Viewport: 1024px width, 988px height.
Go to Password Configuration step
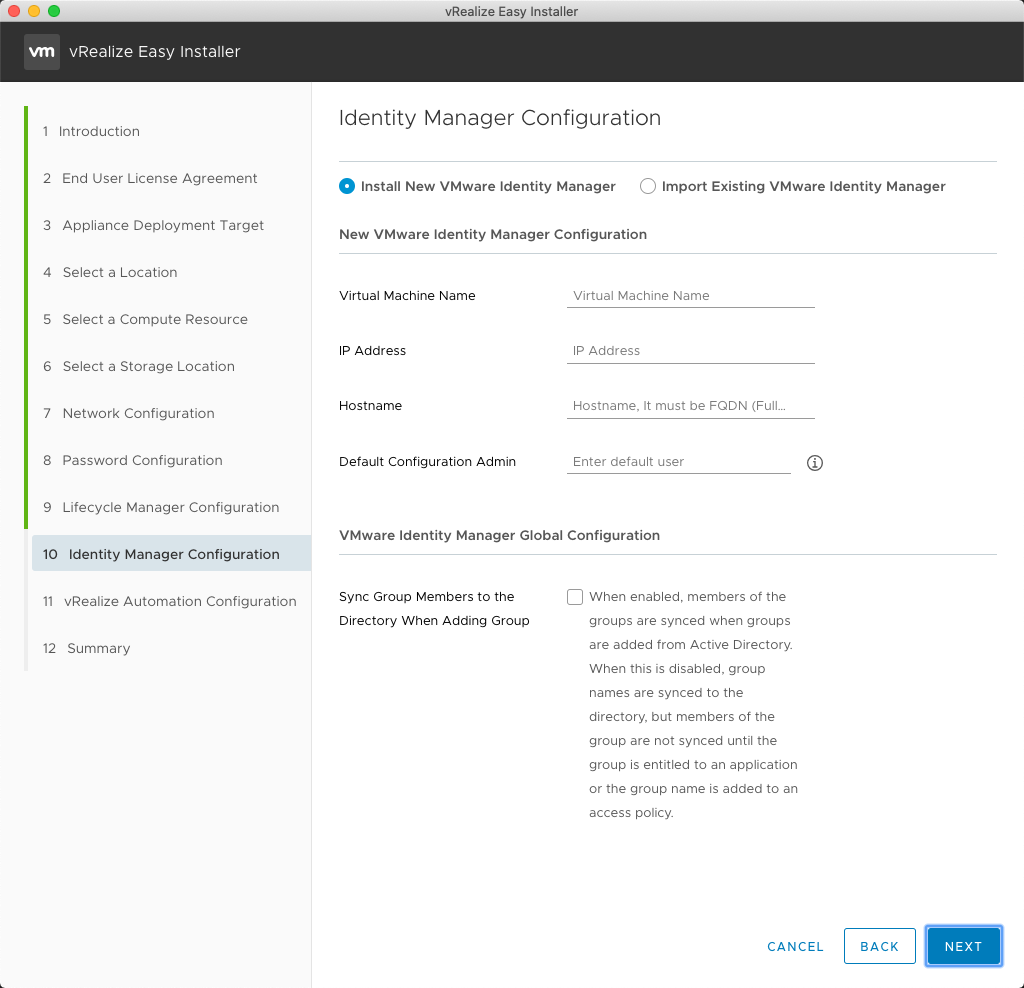click(x=133, y=460)
